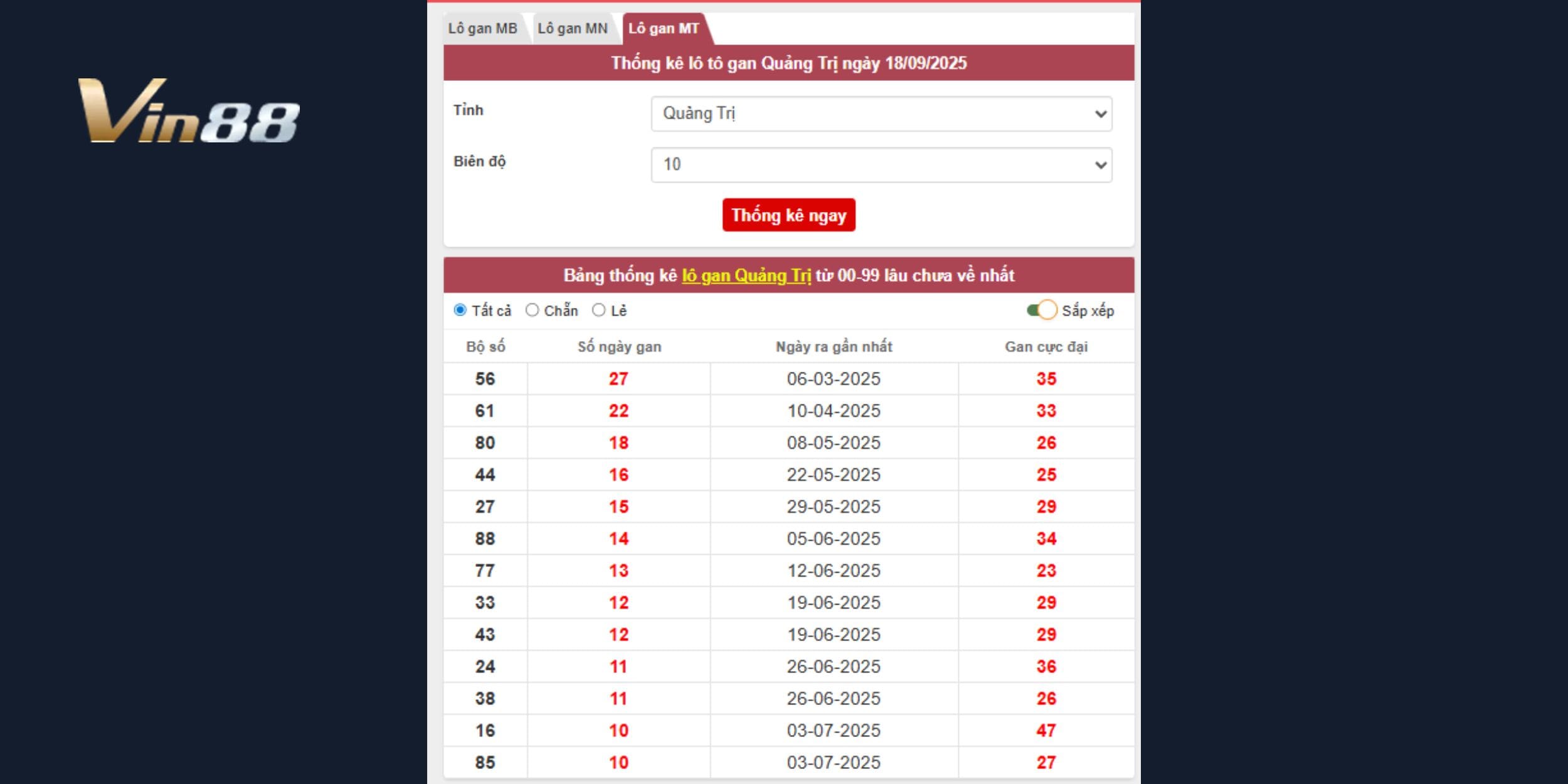
Task: Click the Gan cực đại value 47
Action: (1046, 731)
